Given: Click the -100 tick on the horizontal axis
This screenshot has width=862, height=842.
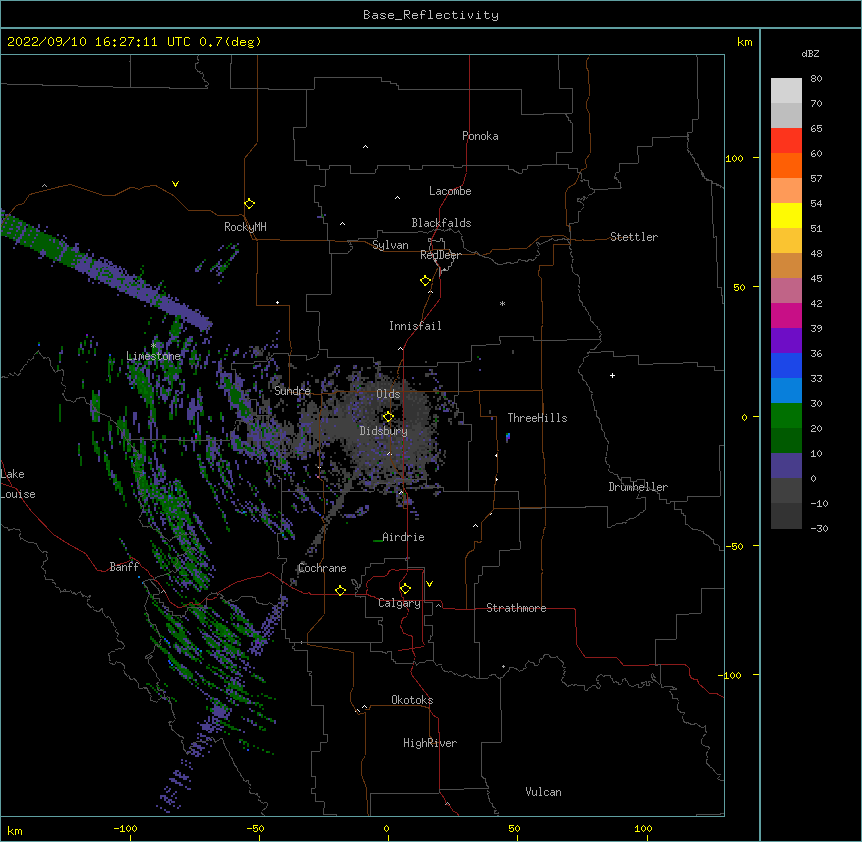Looking at the screenshot, I should 125,828.
